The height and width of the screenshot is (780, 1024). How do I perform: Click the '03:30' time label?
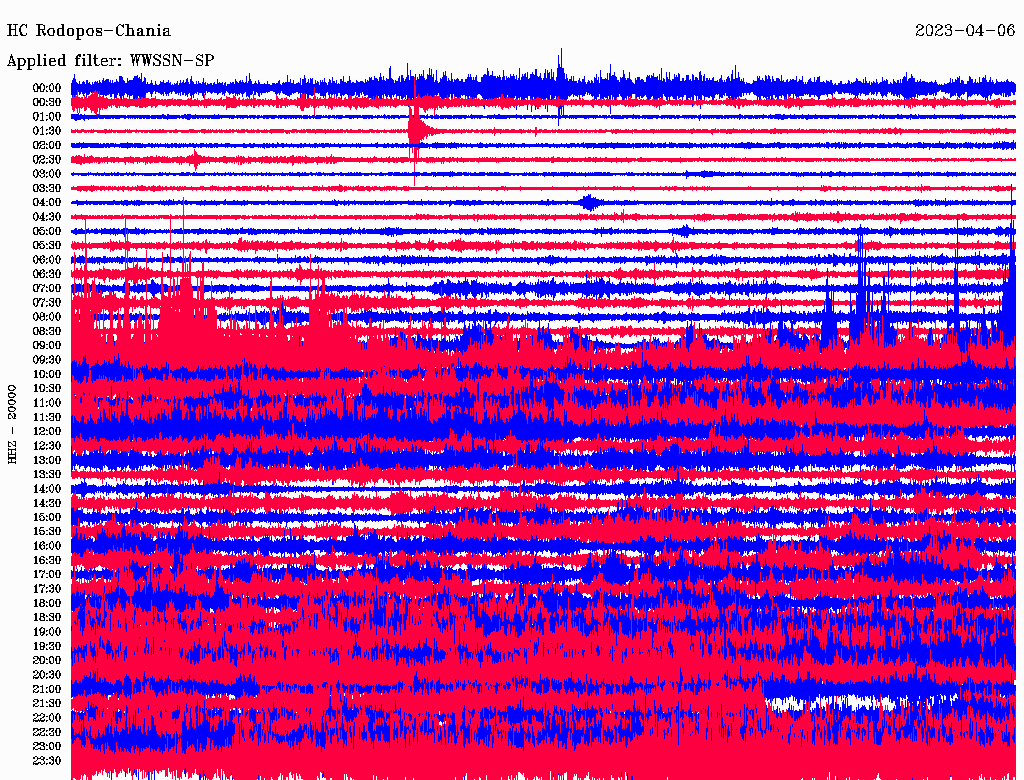[x=47, y=189]
